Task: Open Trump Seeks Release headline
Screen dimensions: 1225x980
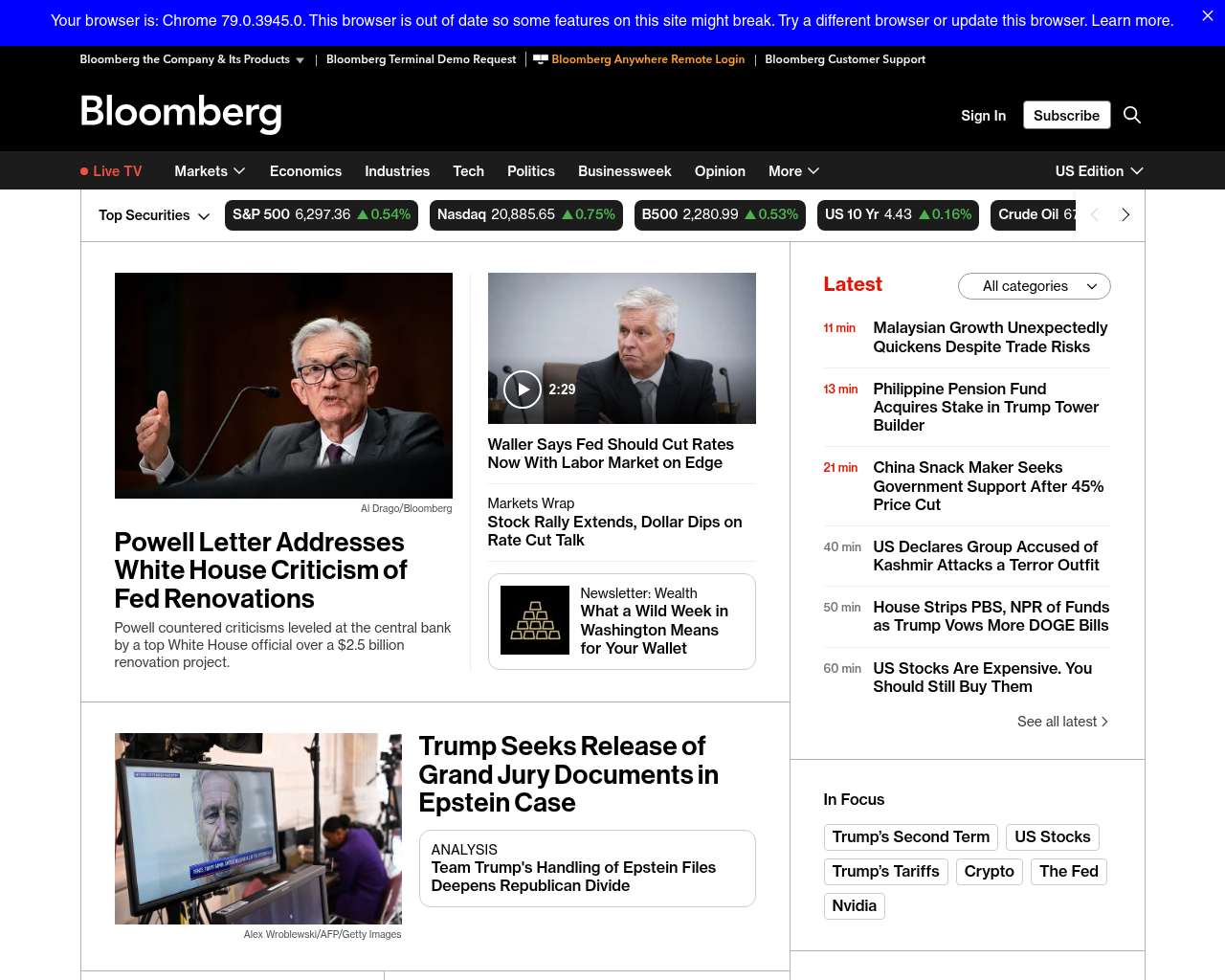Action: (568, 774)
